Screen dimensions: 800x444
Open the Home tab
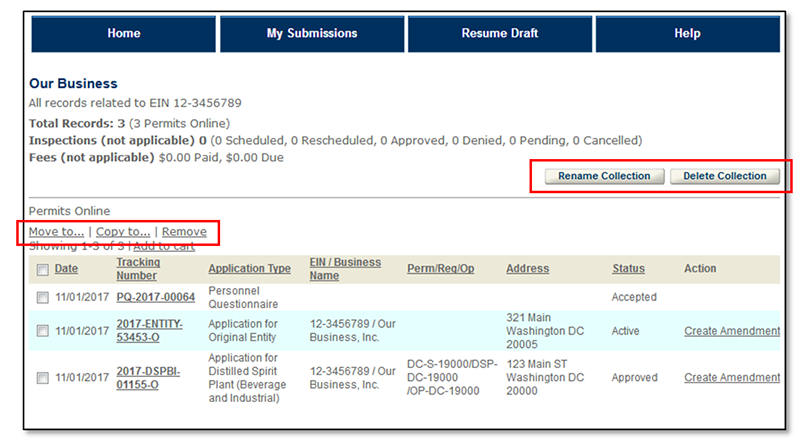click(x=124, y=33)
